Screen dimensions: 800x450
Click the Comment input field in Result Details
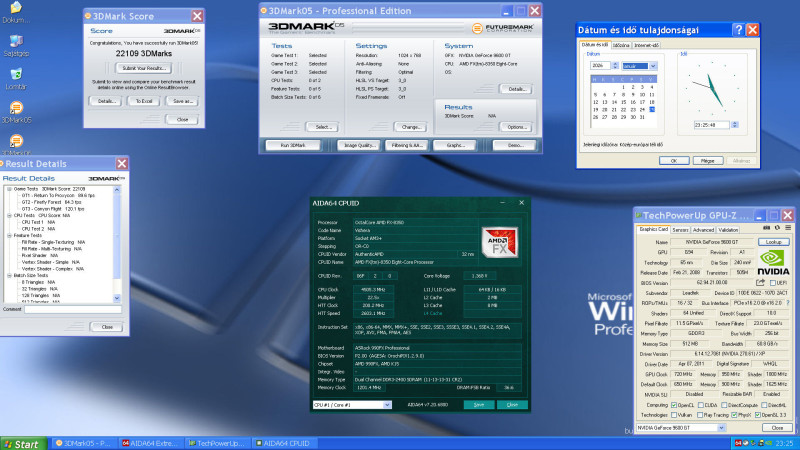coord(73,309)
